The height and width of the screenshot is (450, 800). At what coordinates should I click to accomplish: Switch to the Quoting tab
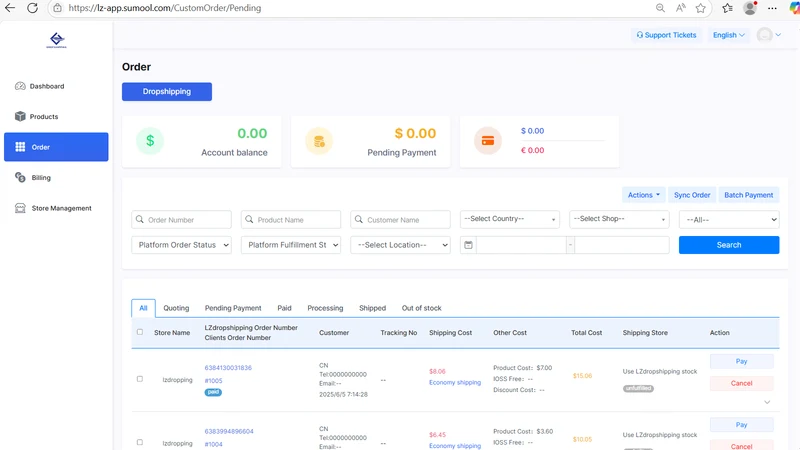click(x=176, y=308)
